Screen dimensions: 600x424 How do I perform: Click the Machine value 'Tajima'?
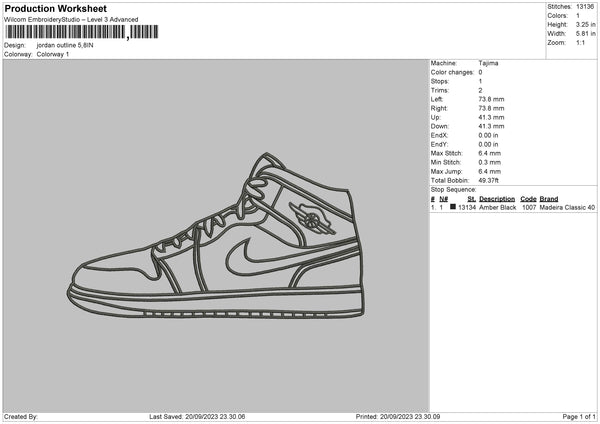488,63
